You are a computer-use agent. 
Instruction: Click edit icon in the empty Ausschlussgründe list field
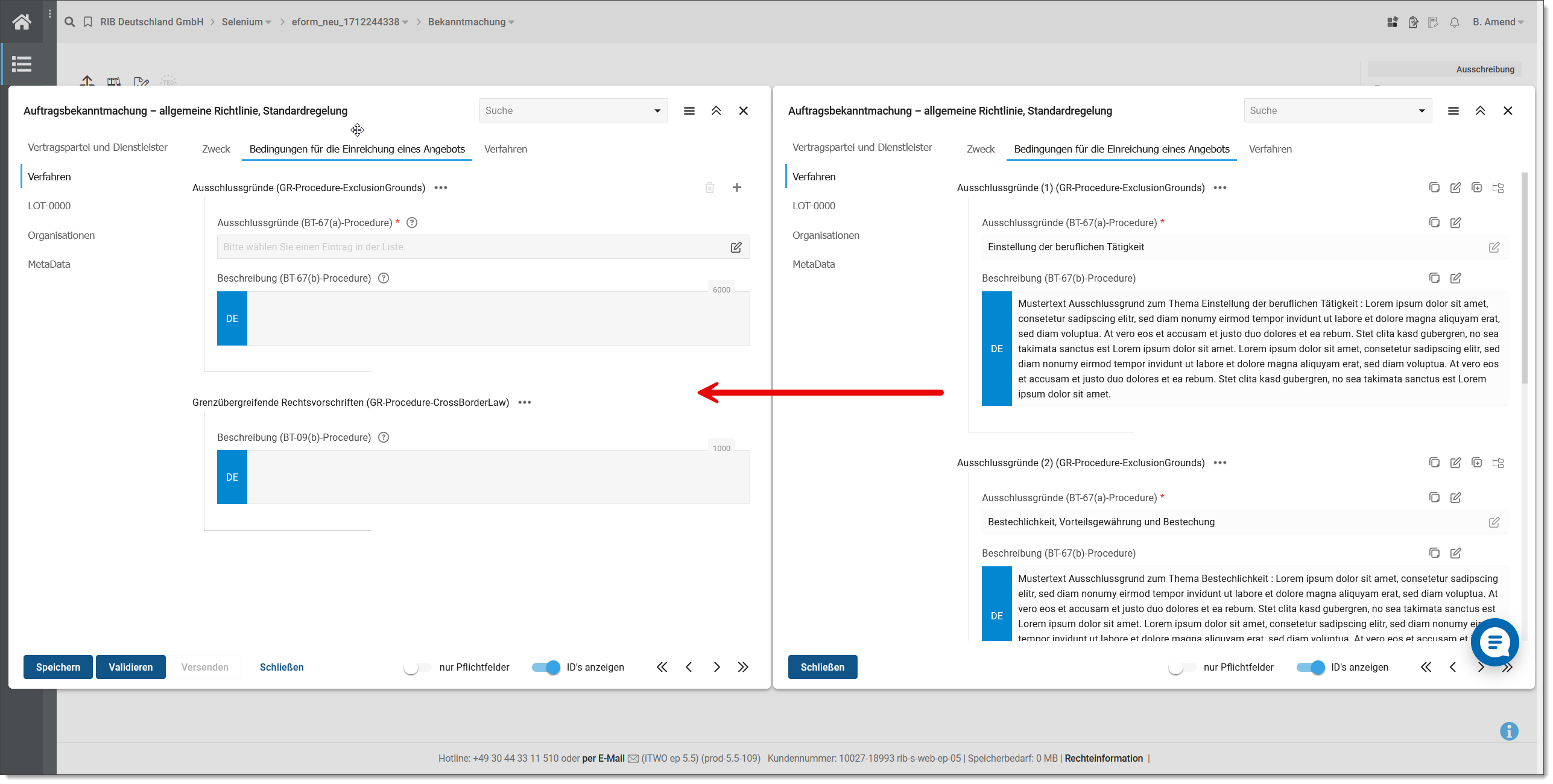coord(736,247)
